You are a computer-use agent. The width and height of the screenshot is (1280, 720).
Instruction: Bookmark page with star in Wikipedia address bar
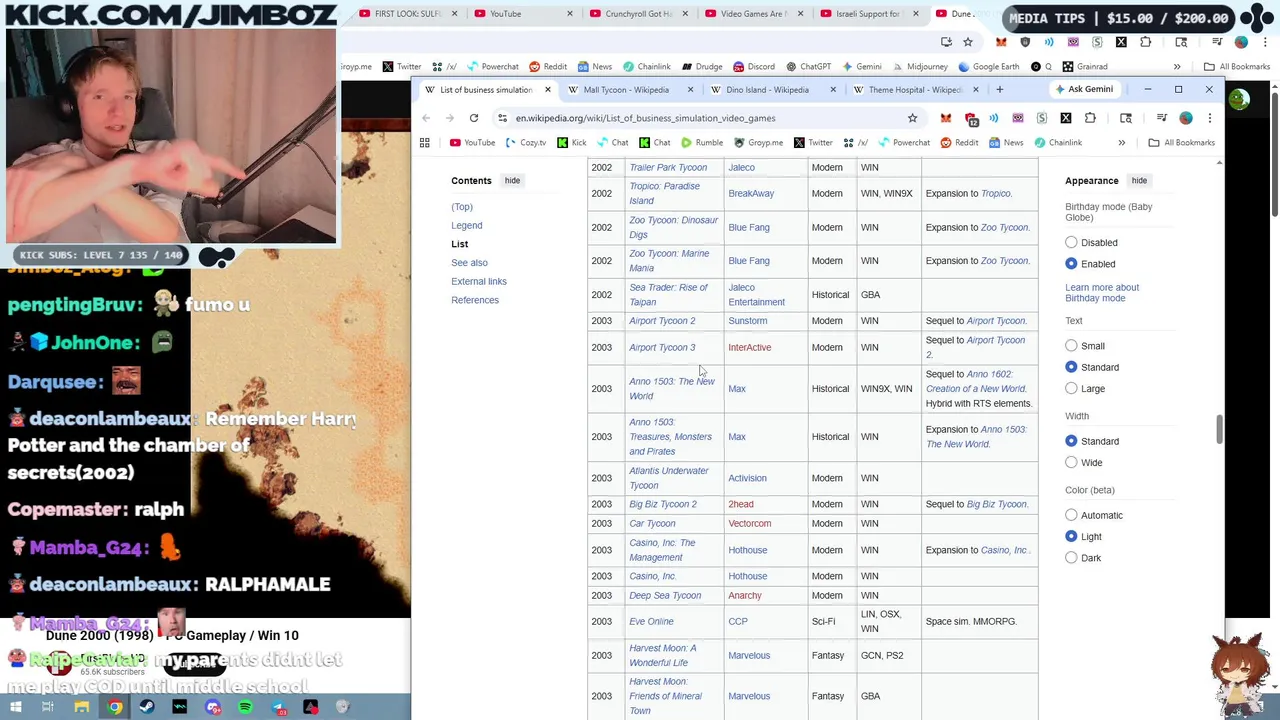point(912,118)
